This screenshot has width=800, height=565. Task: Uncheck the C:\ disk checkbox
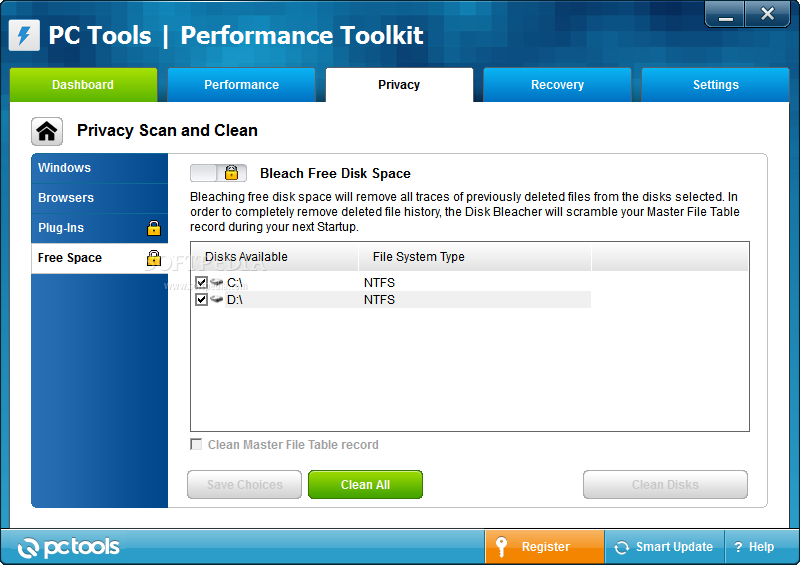tap(201, 282)
